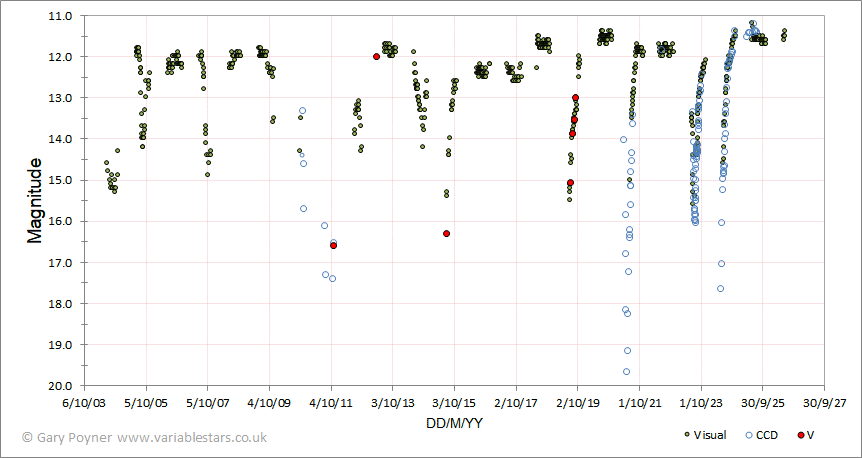This screenshot has height=458, width=862.
Task: Click the CCD legend blue circle marker
Action: (x=748, y=435)
